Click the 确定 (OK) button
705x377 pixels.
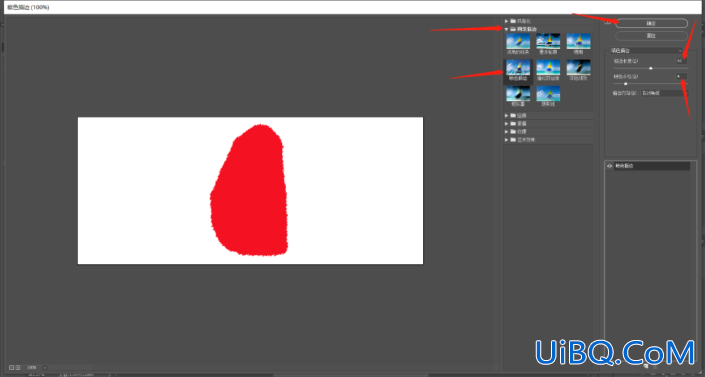coord(651,23)
